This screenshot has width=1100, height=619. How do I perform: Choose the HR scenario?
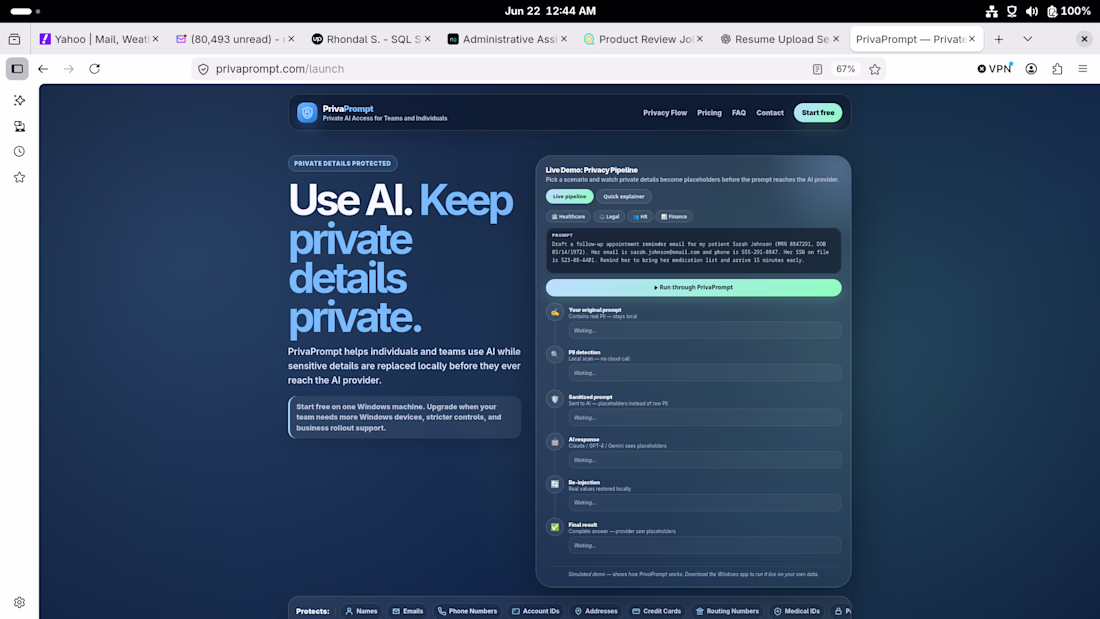[x=640, y=217]
